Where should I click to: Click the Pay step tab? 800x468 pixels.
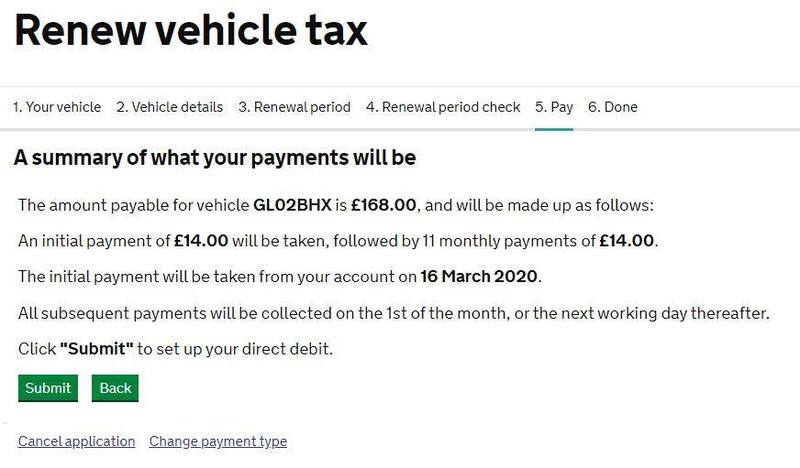click(x=554, y=107)
